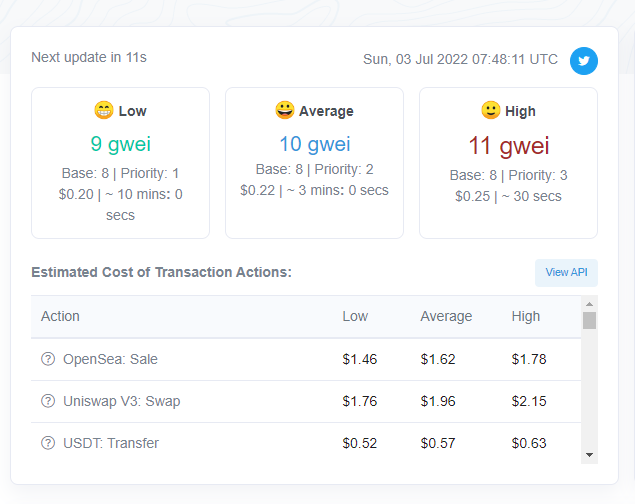This screenshot has width=635, height=504.
Task: Click Base: 8 | Priority: 2 text
Action: (x=314, y=169)
